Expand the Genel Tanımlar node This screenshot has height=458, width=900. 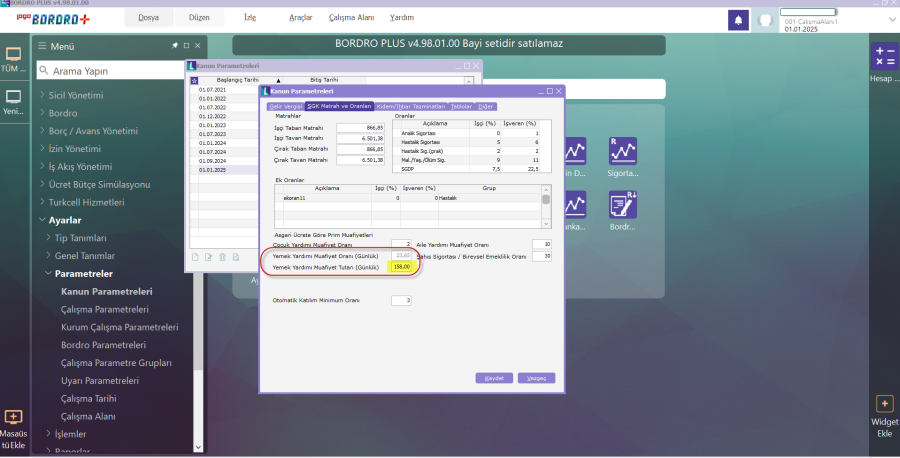pos(49,255)
